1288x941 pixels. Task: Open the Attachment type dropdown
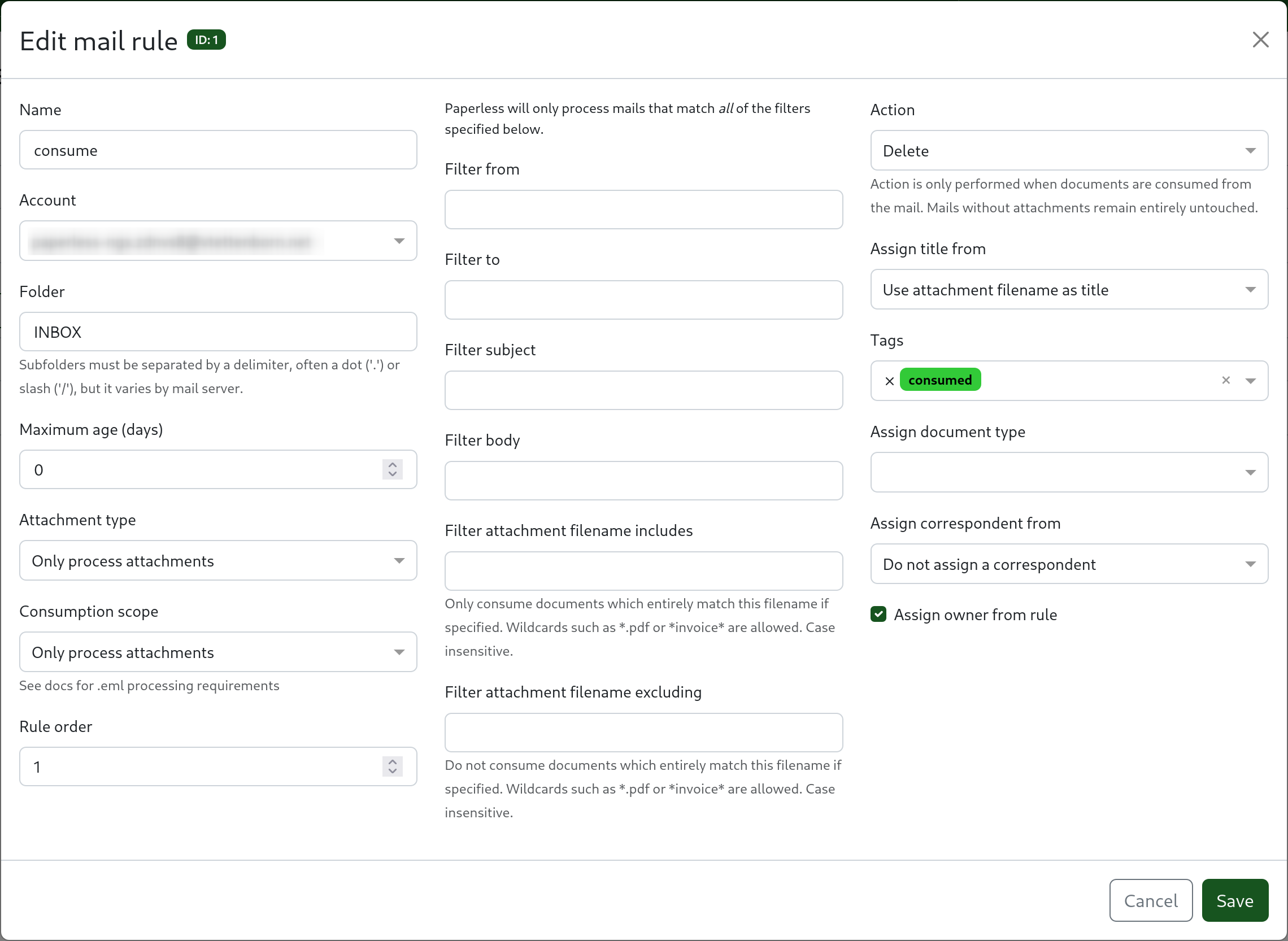[x=218, y=560]
